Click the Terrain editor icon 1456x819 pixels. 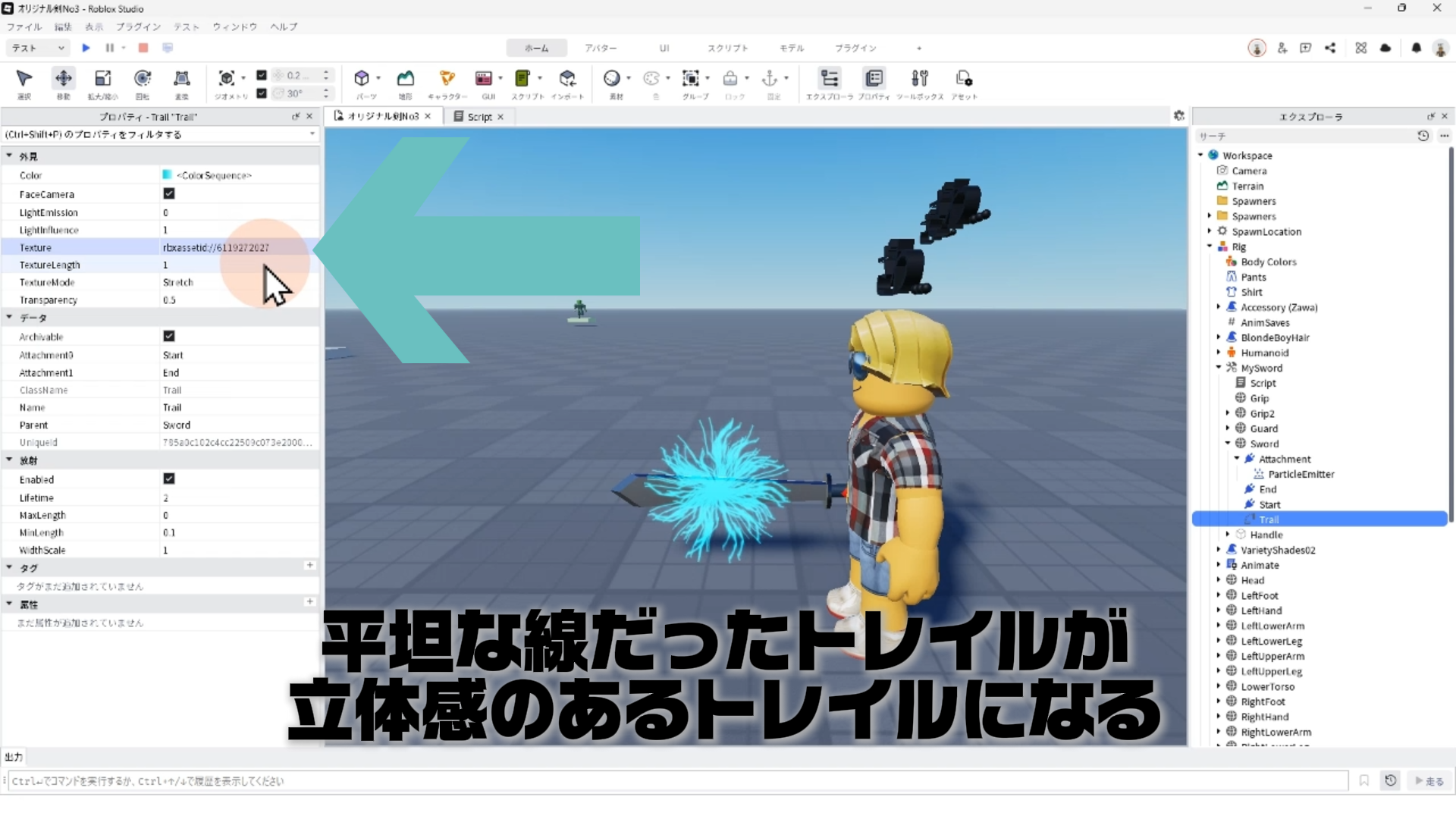pyautogui.click(x=406, y=78)
